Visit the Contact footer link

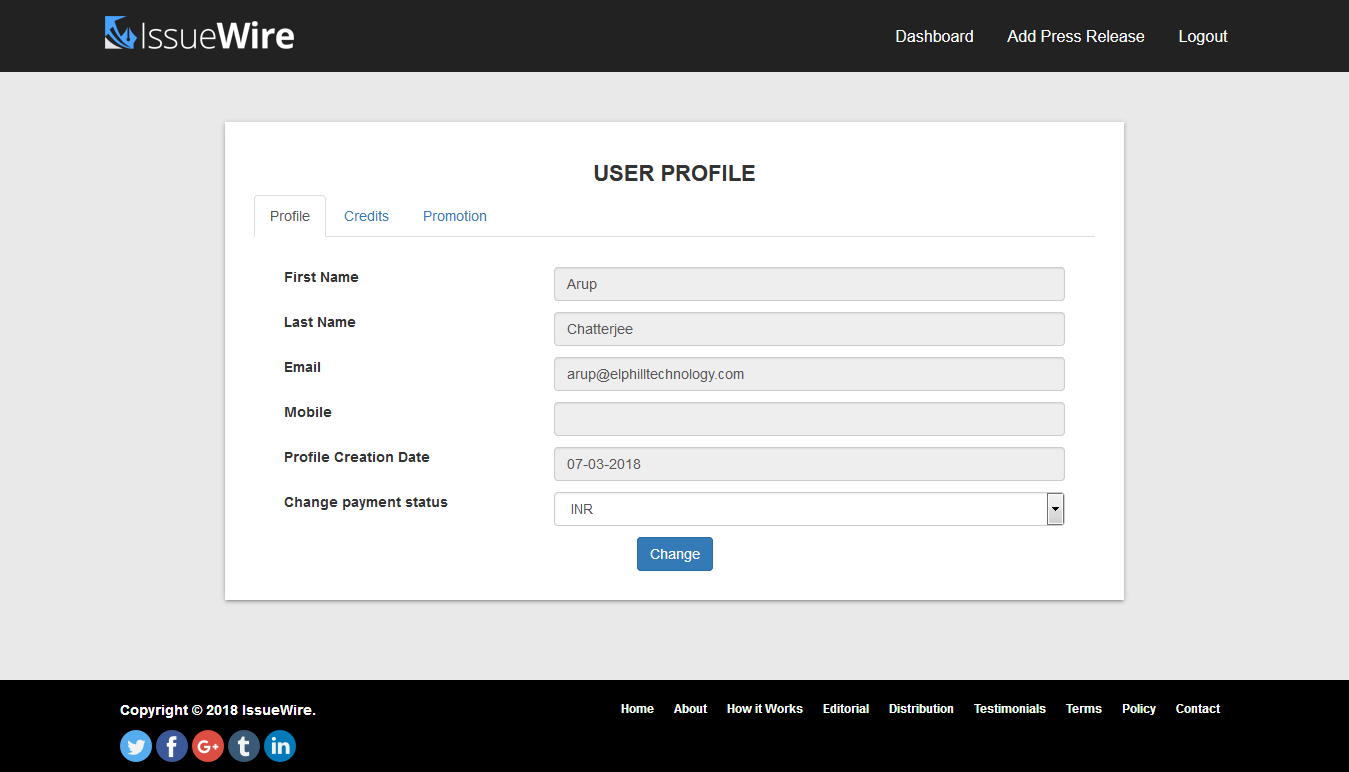pyautogui.click(x=1197, y=709)
